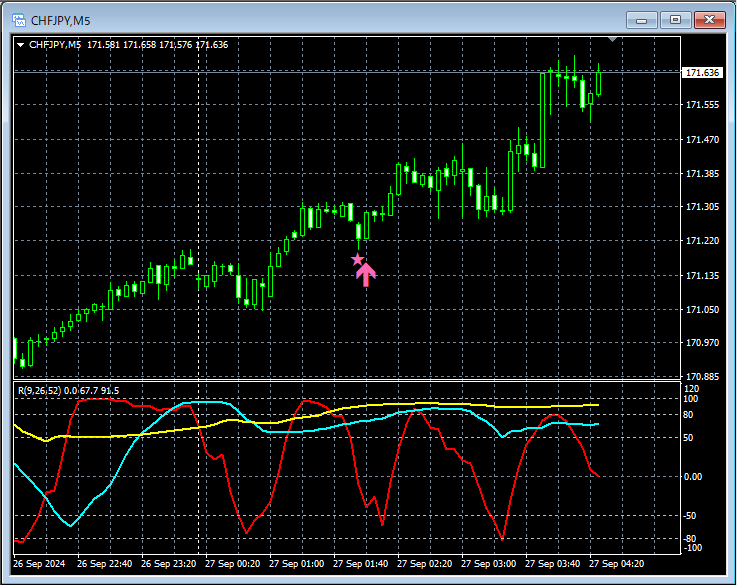This screenshot has height=585, width=738.
Task: Click the 170.885 price scale label
Action: click(x=703, y=377)
